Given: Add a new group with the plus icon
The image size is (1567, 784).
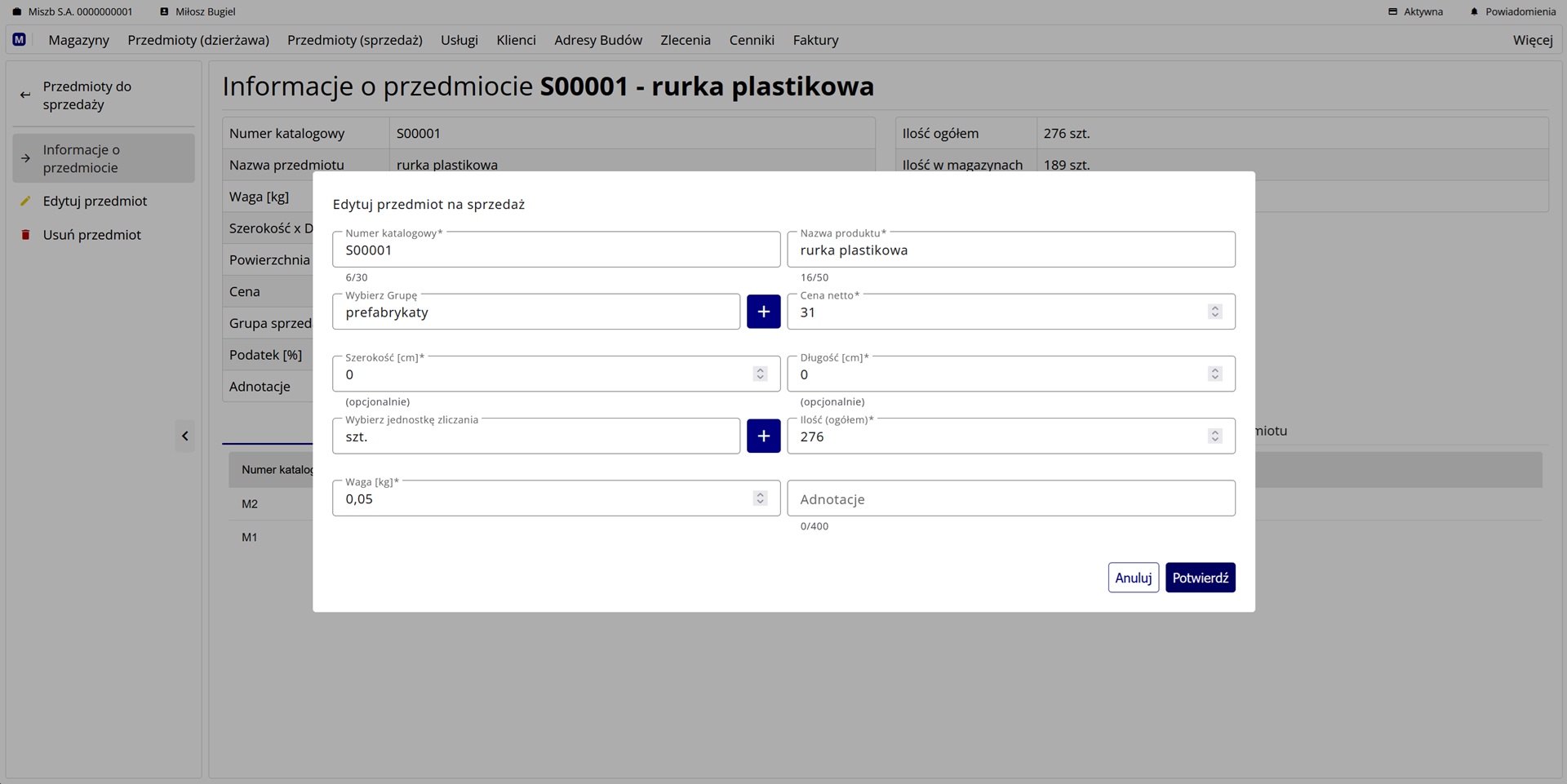Looking at the screenshot, I should pos(763,311).
